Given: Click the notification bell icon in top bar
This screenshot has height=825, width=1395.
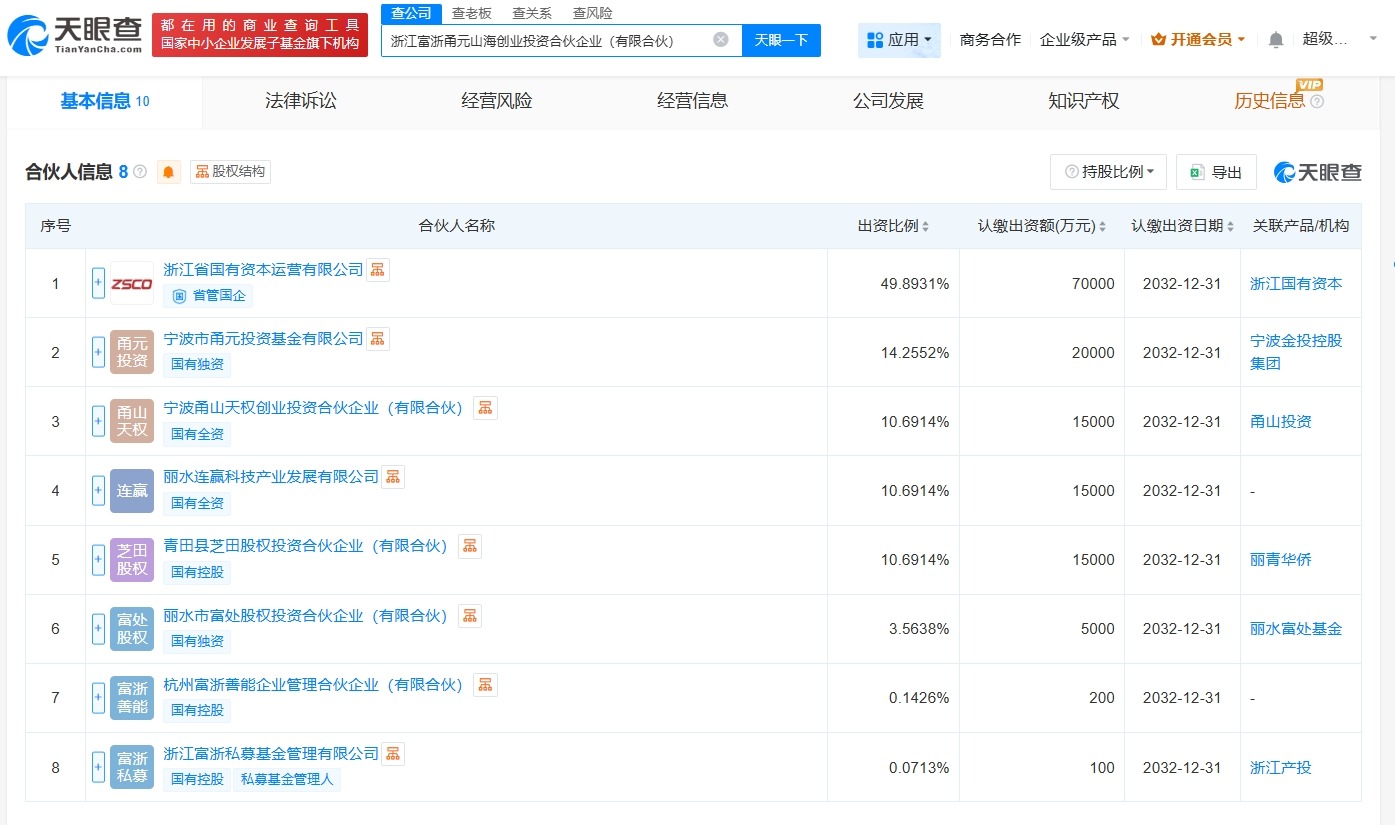Looking at the screenshot, I should click(1277, 39).
